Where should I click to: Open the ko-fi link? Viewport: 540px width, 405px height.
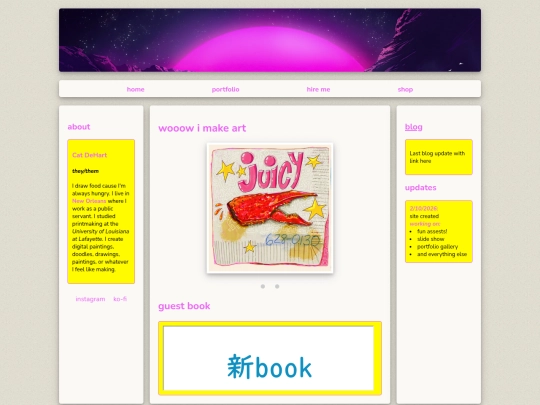coord(120,299)
